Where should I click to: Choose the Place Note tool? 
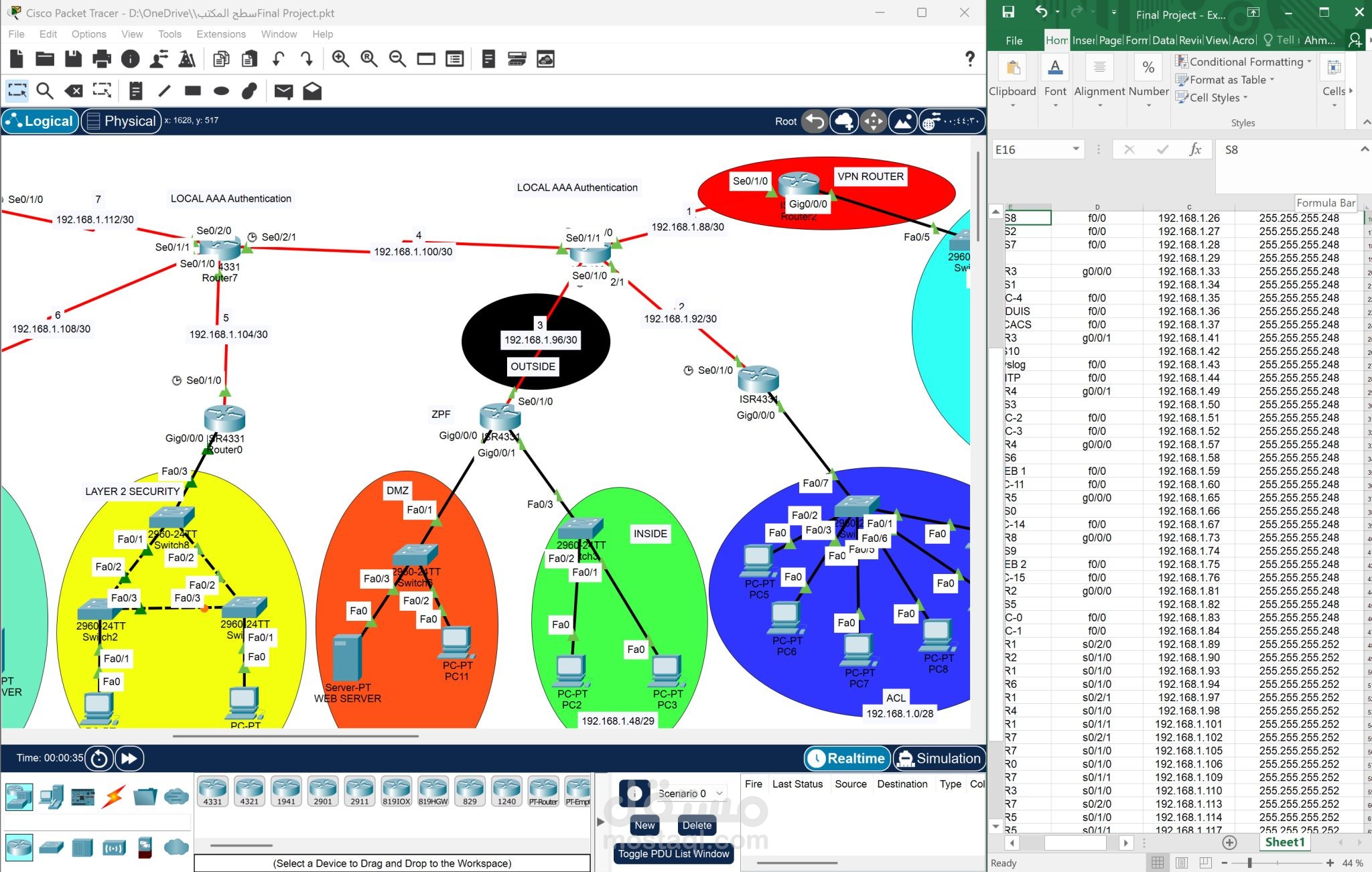click(x=136, y=91)
